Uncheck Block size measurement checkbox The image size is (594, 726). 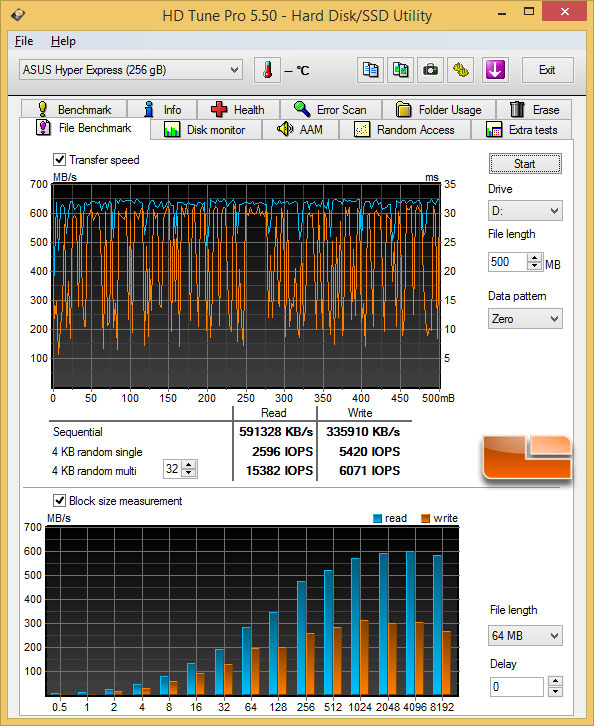[x=59, y=501]
